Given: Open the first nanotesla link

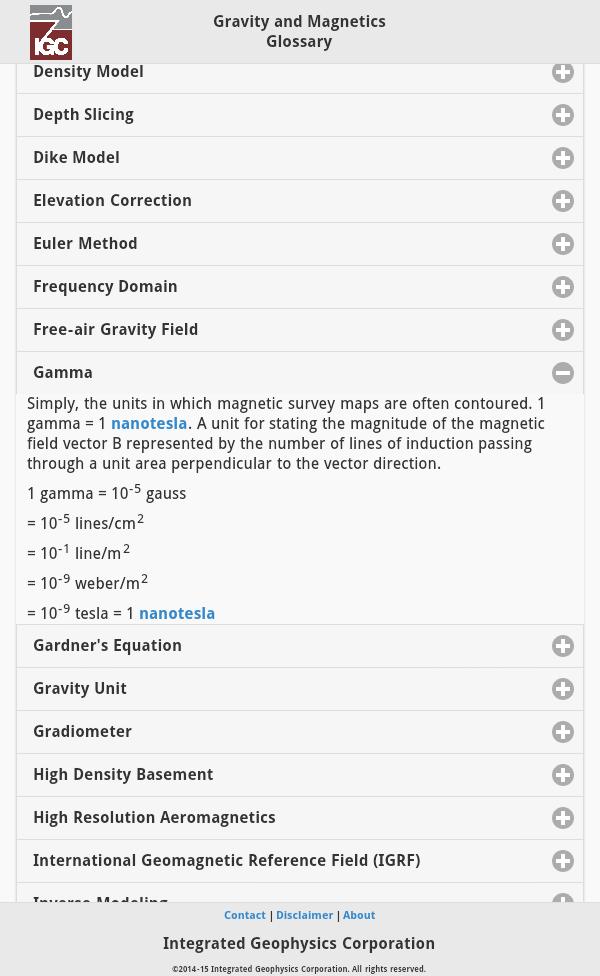Looking at the screenshot, I should tap(148, 423).
